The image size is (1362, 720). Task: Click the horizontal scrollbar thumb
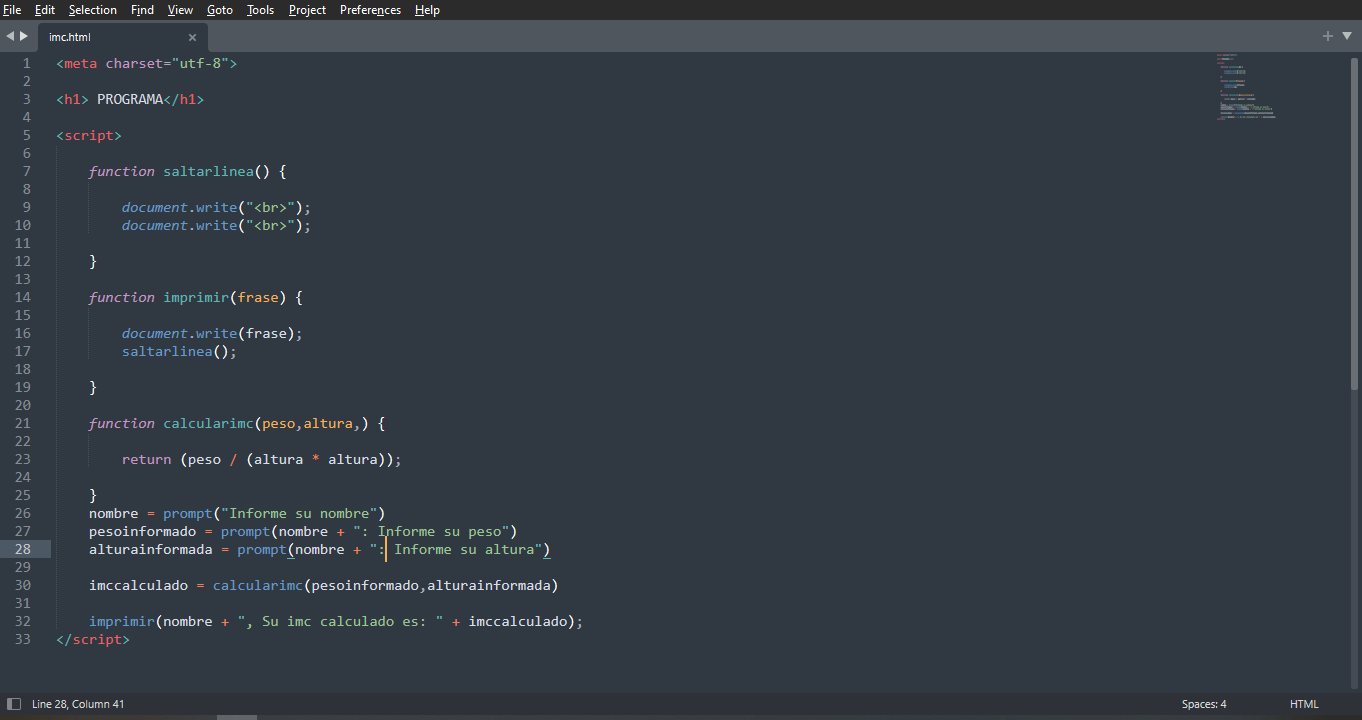tap(237, 717)
